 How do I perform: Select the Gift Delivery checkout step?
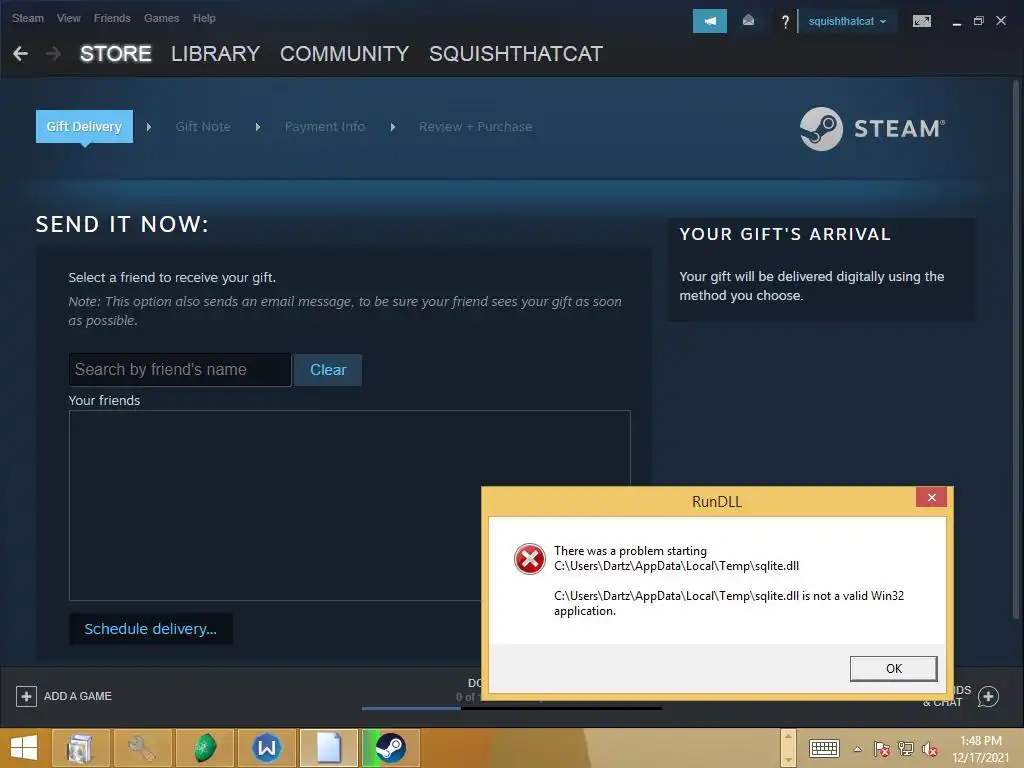tap(84, 127)
